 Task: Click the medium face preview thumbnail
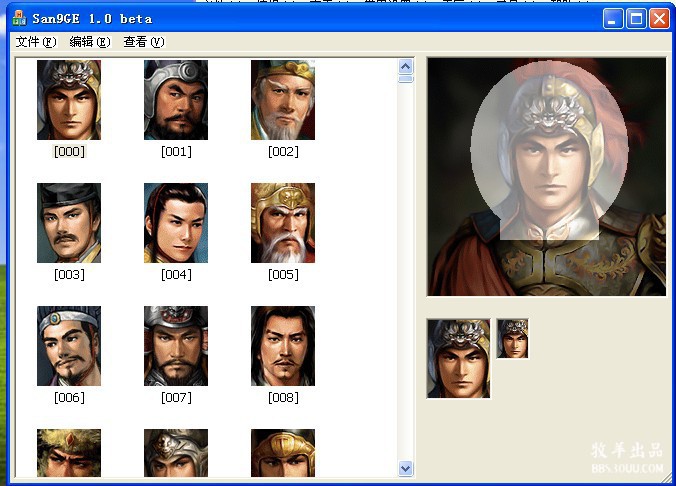458,358
